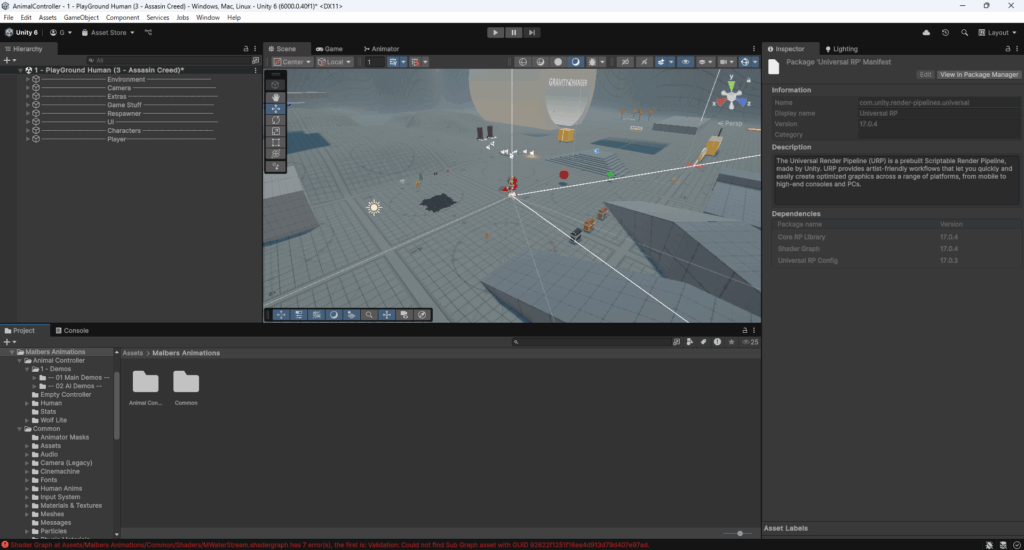Viewport: 1024px width, 550px height.
Task: Select the Move tool in Scene
Action: coord(276,108)
